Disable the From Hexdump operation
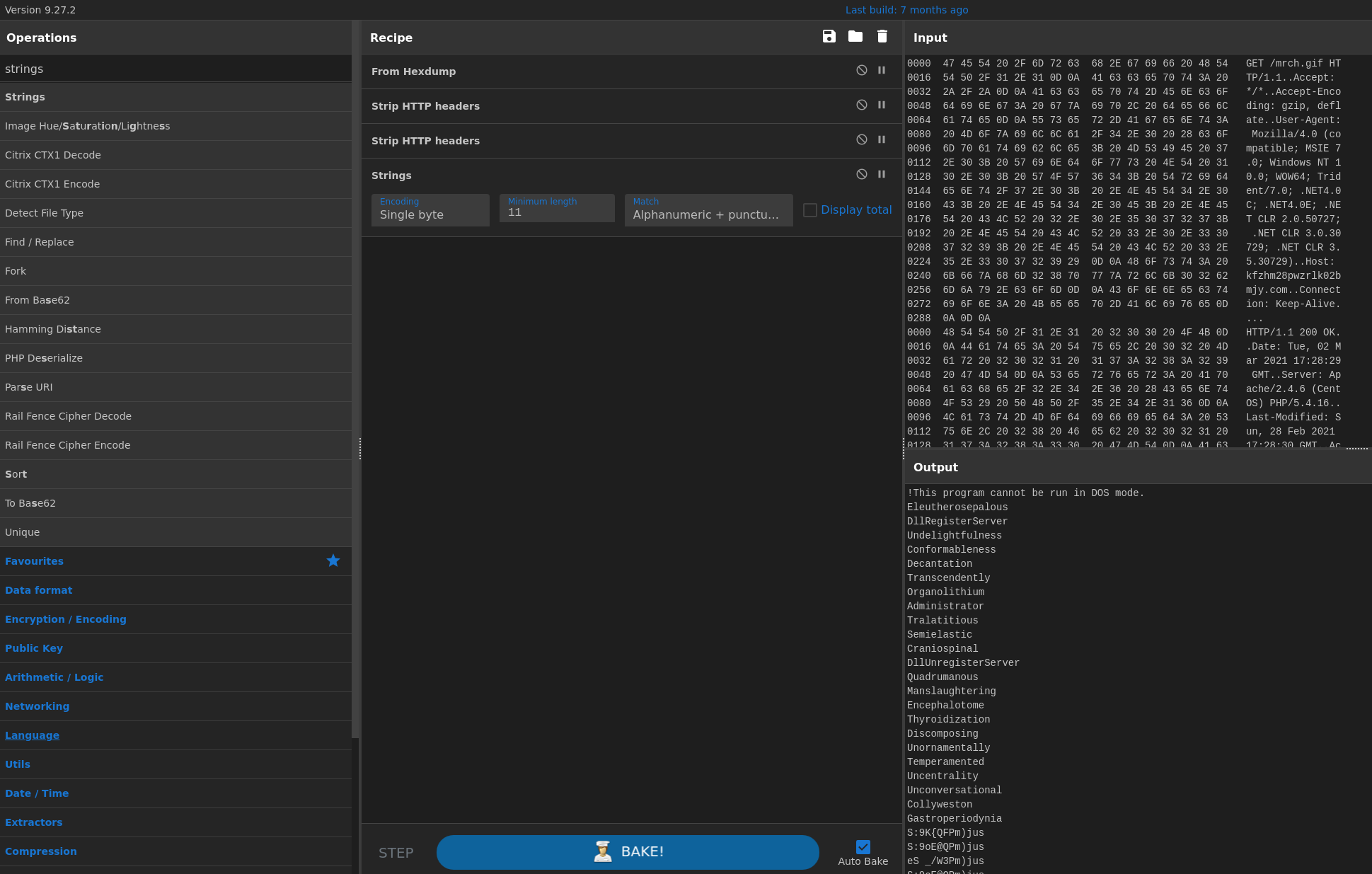Screen dimensions: 1372x874 862,70
